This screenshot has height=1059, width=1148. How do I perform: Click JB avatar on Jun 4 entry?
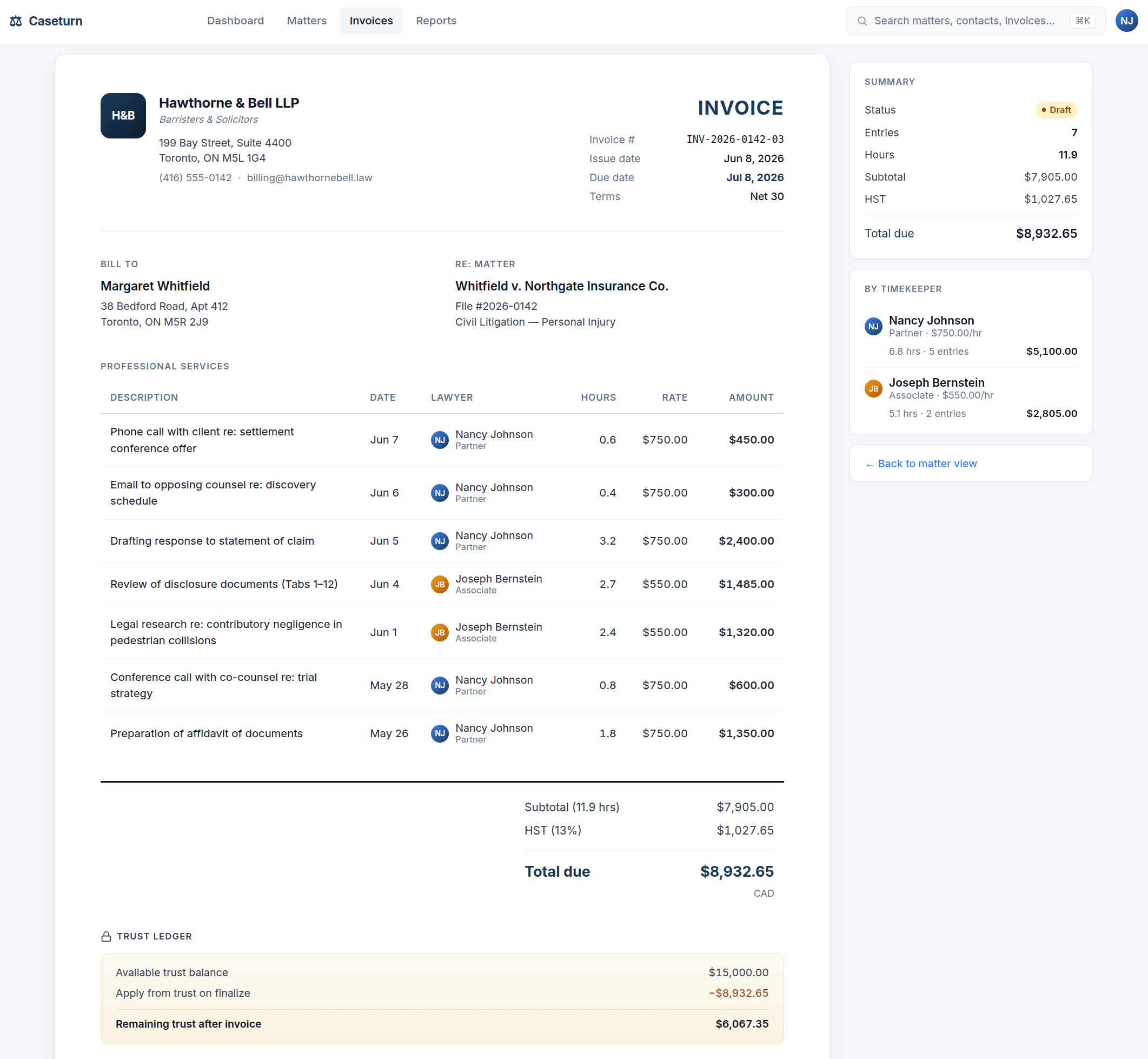point(440,585)
